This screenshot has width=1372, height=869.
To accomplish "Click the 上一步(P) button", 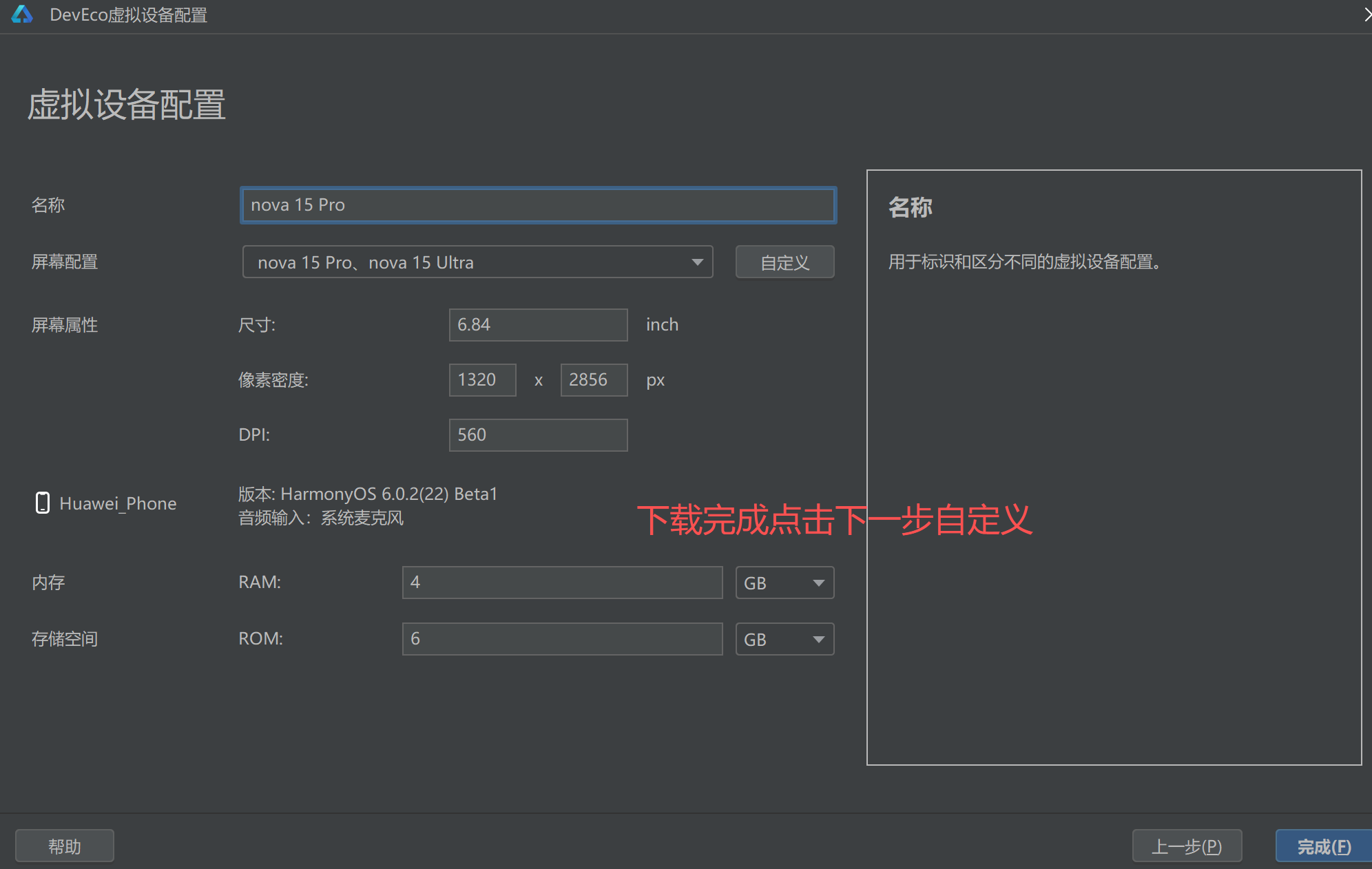I will coord(1187,846).
